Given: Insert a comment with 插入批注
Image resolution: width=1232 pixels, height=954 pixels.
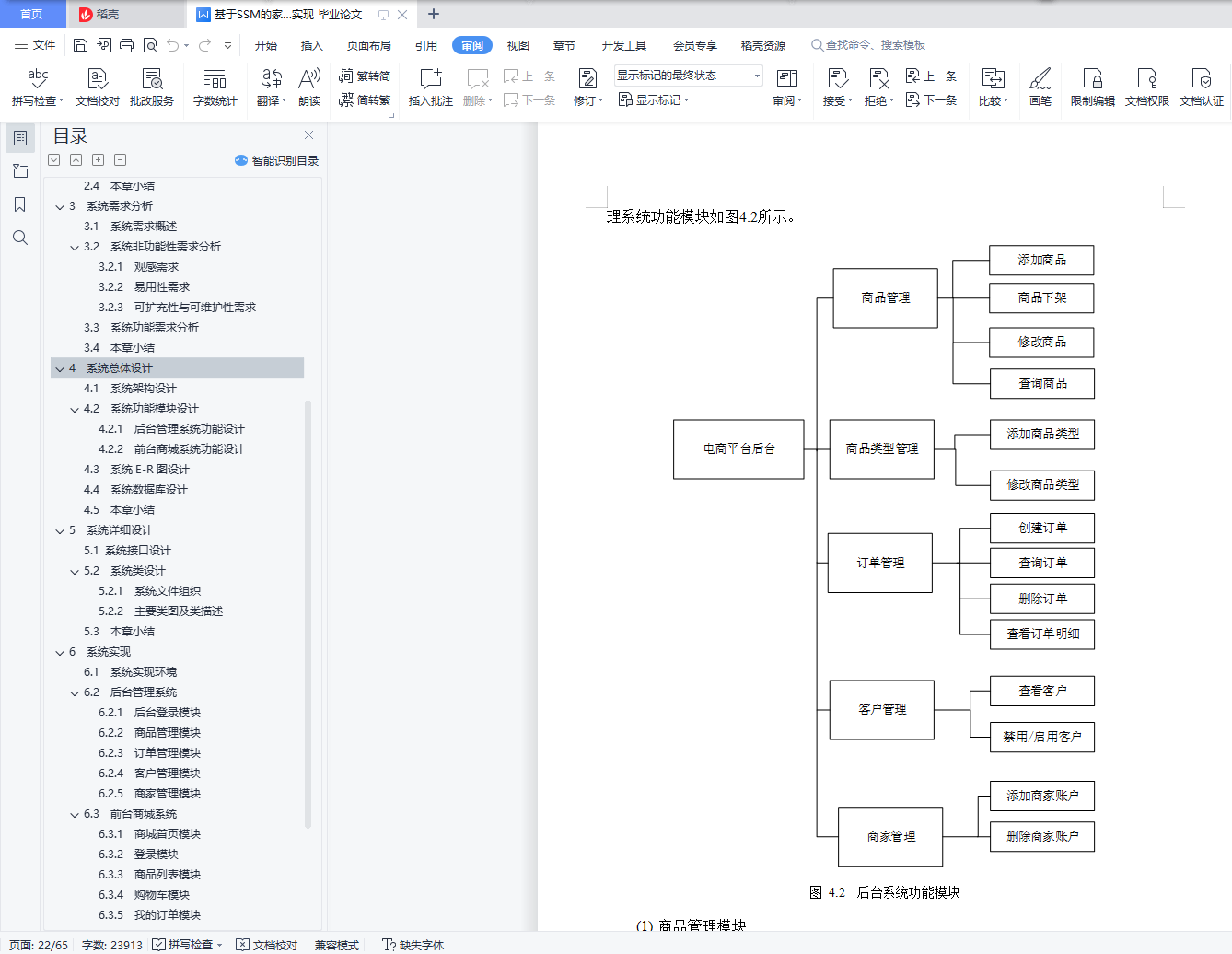Looking at the screenshot, I should (x=430, y=87).
